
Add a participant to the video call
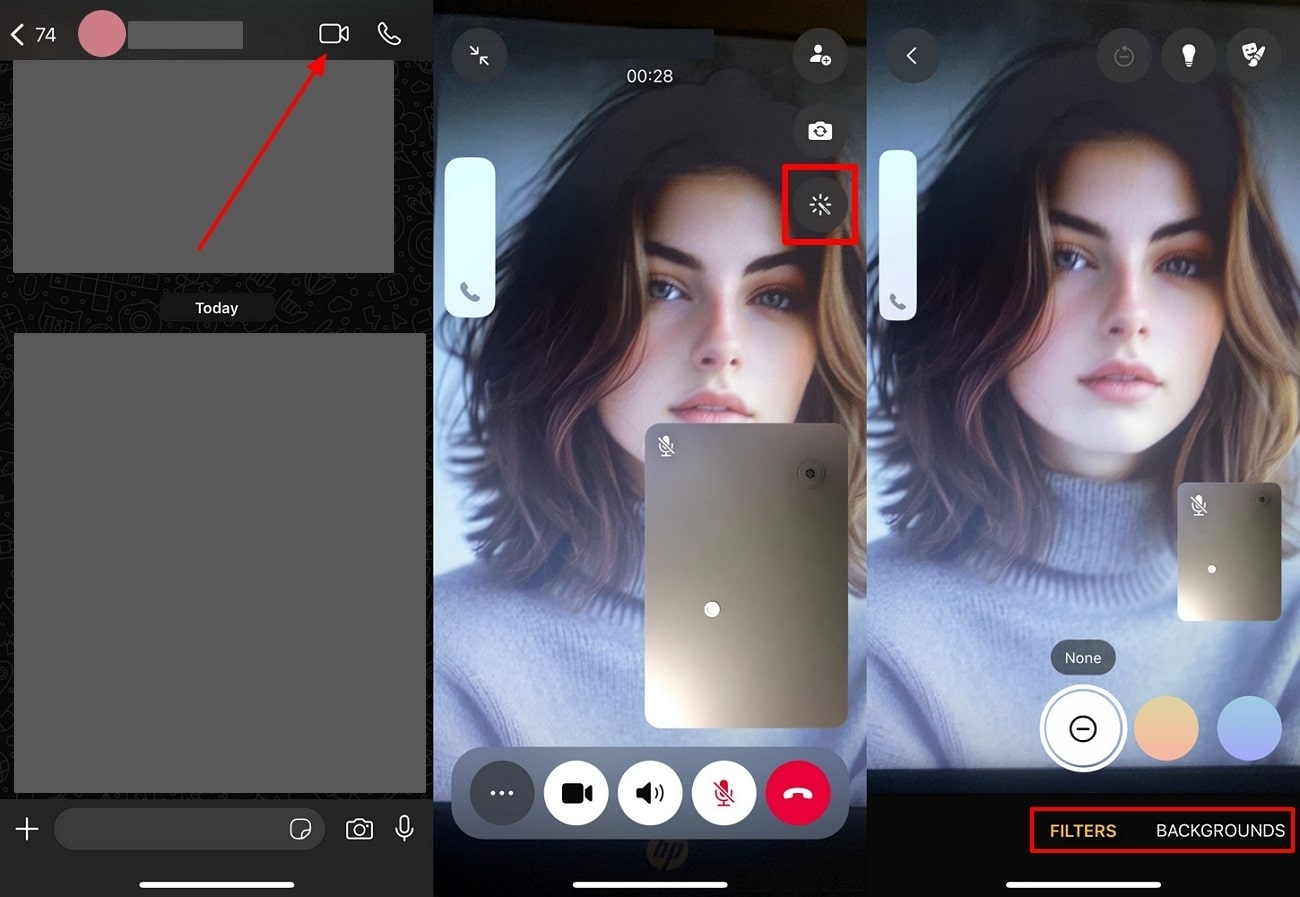click(820, 56)
